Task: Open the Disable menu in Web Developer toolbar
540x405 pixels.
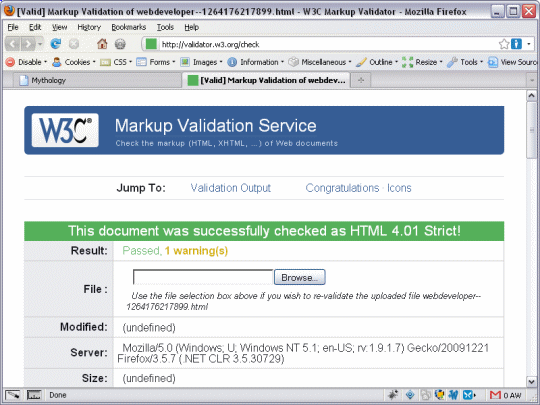Action: pyautogui.click(x=27, y=62)
